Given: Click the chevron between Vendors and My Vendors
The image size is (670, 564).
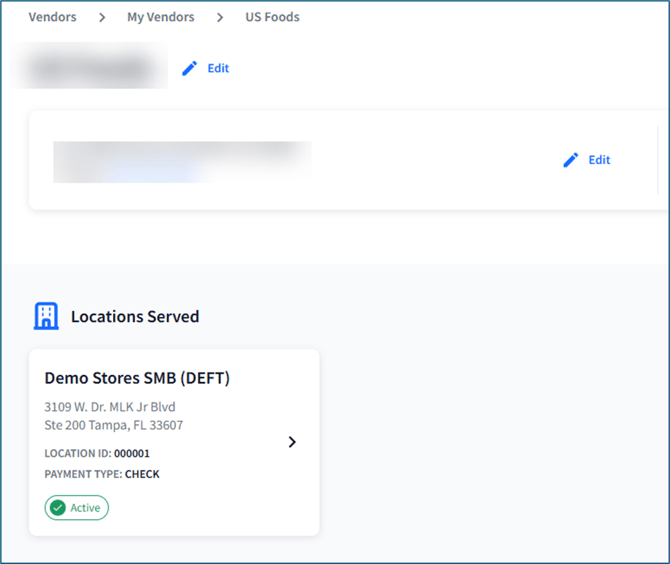Looking at the screenshot, I should tap(102, 17).
